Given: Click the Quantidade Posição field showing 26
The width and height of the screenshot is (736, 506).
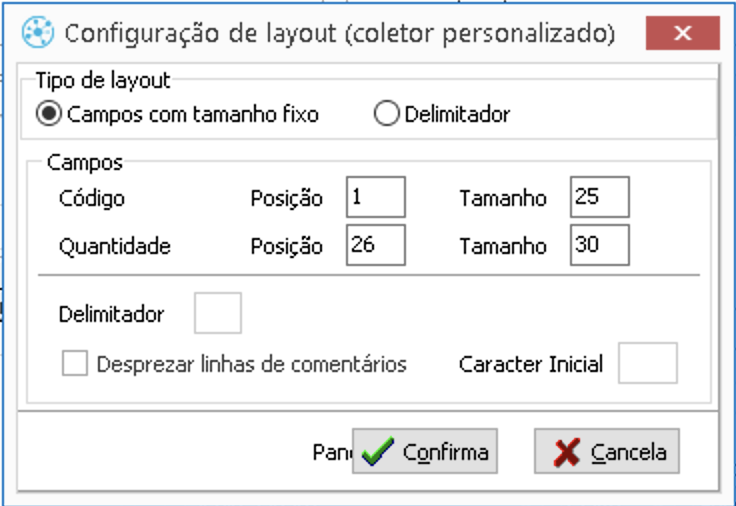Looking at the screenshot, I should pos(375,245).
